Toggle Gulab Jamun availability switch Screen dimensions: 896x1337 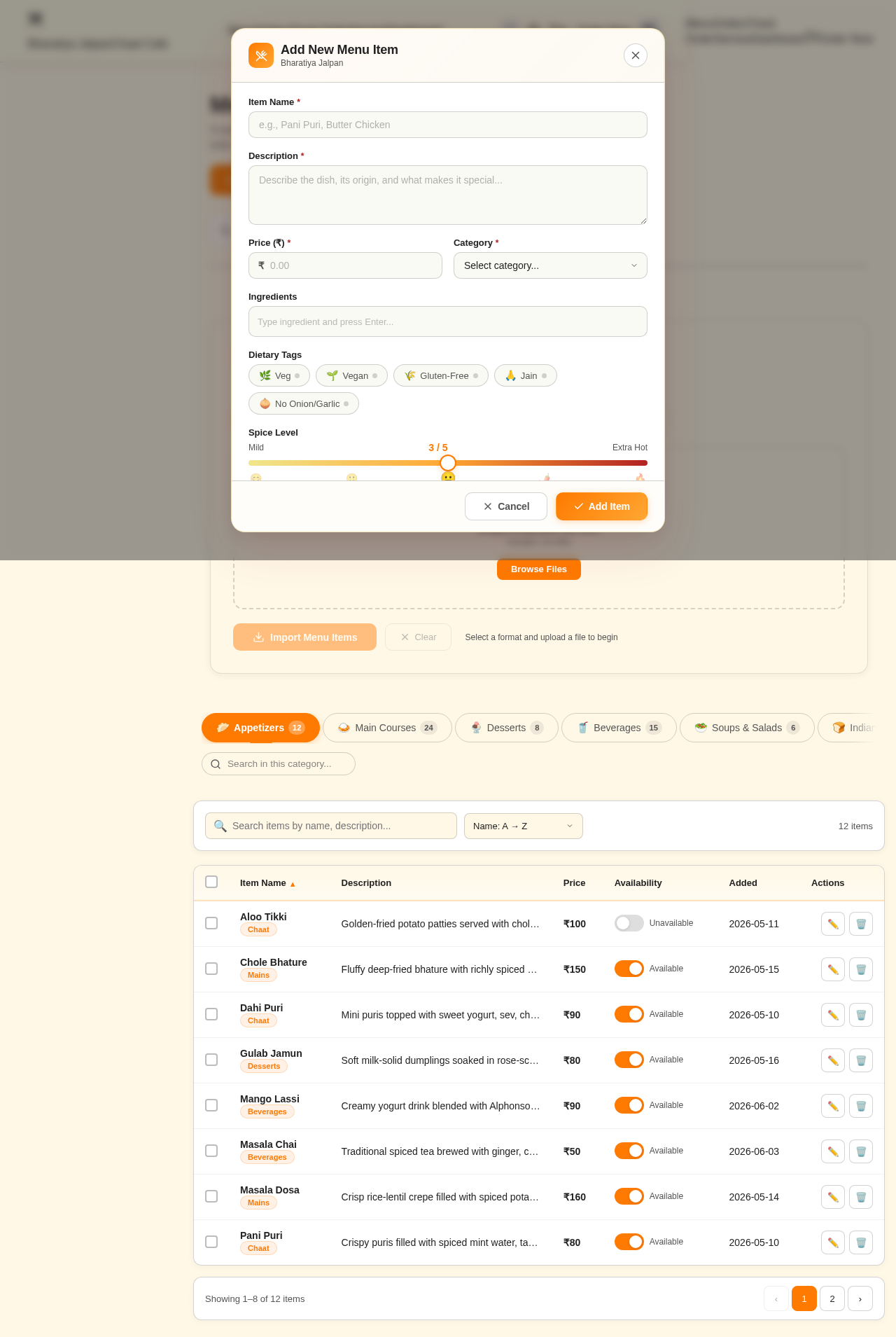pyautogui.click(x=629, y=1060)
